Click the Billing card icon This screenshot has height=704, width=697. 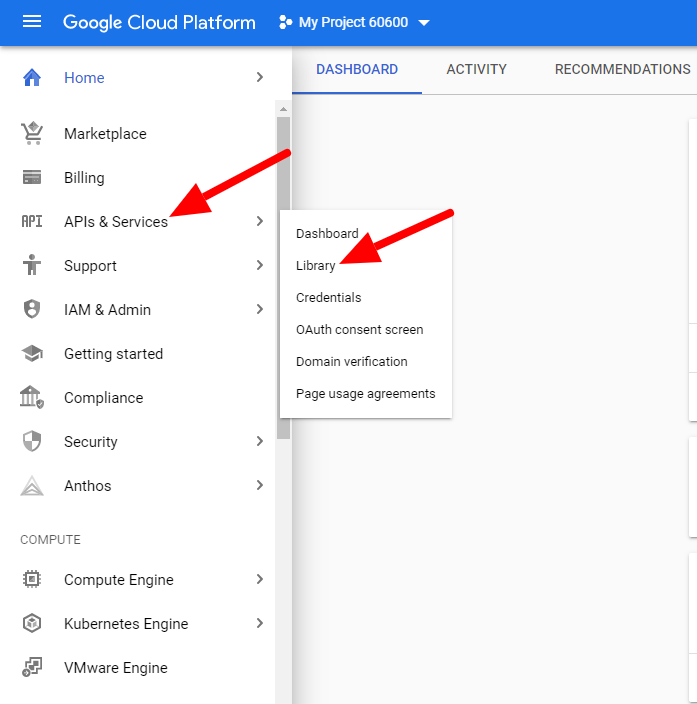32,178
